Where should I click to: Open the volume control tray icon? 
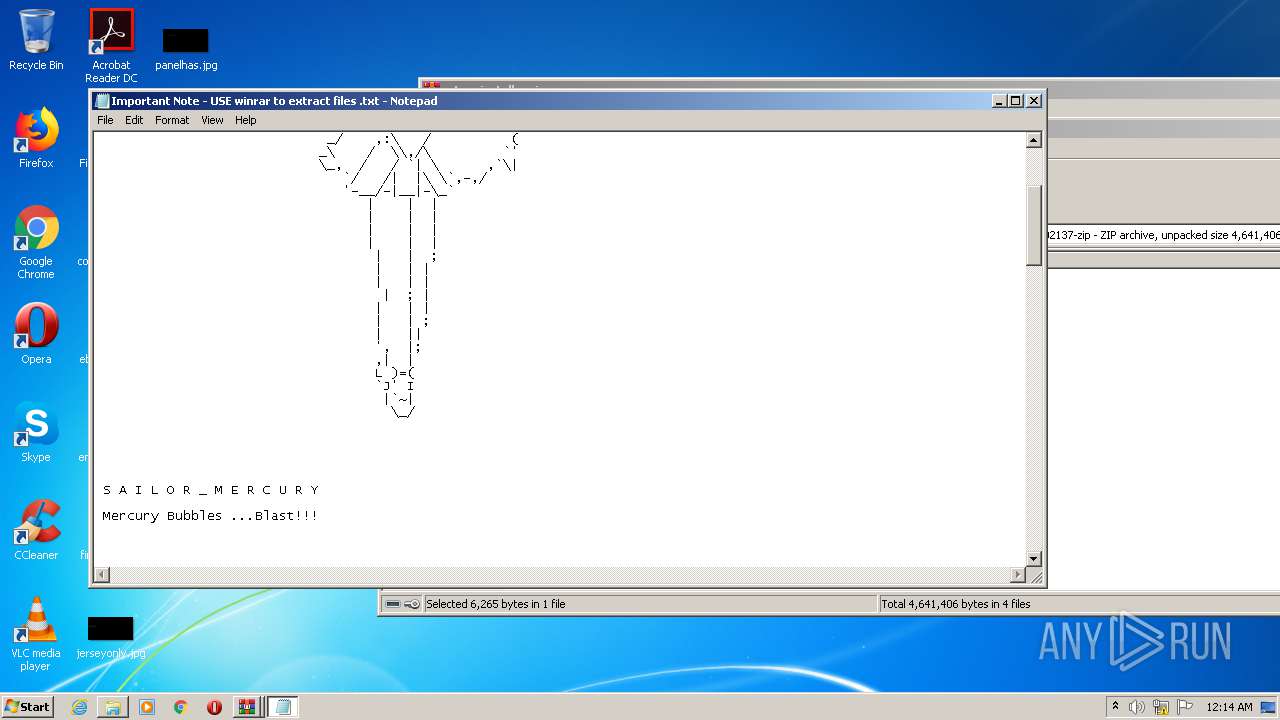click(1137, 707)
